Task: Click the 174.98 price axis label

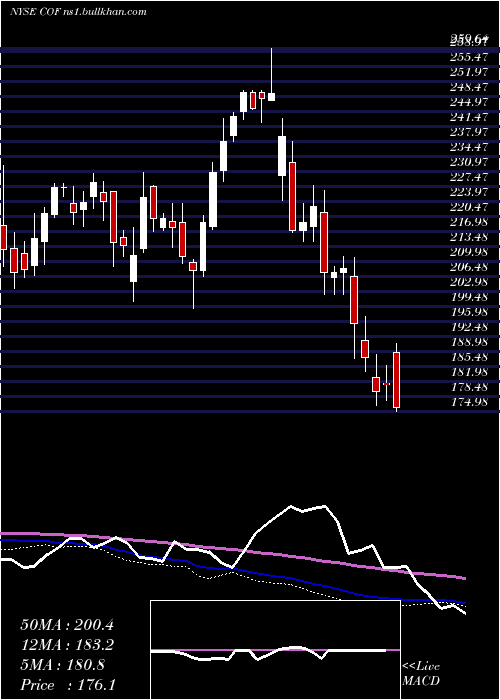Action: pyautogui.click(x=468, y=402)
